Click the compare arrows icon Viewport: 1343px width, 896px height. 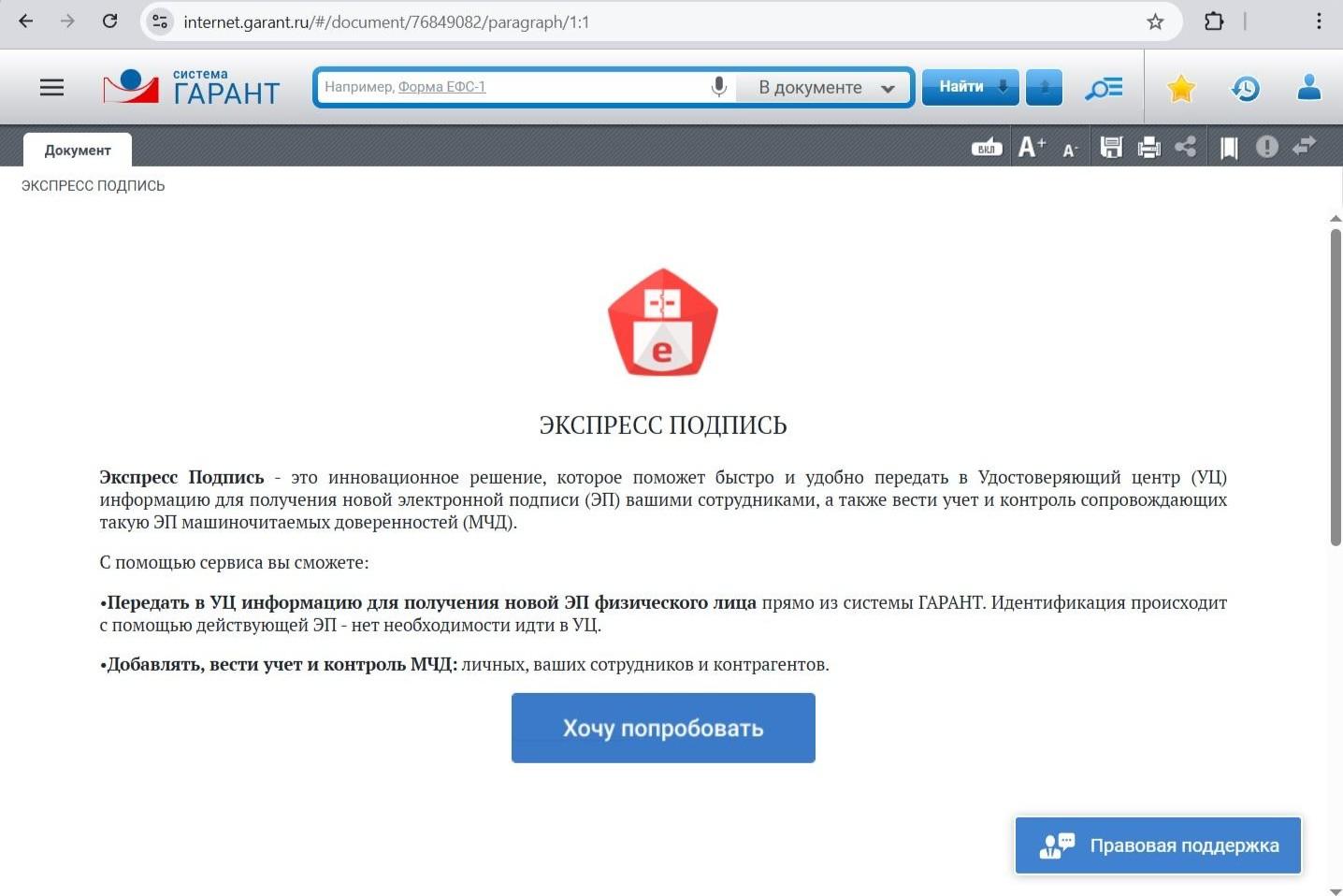[1304, 146]
